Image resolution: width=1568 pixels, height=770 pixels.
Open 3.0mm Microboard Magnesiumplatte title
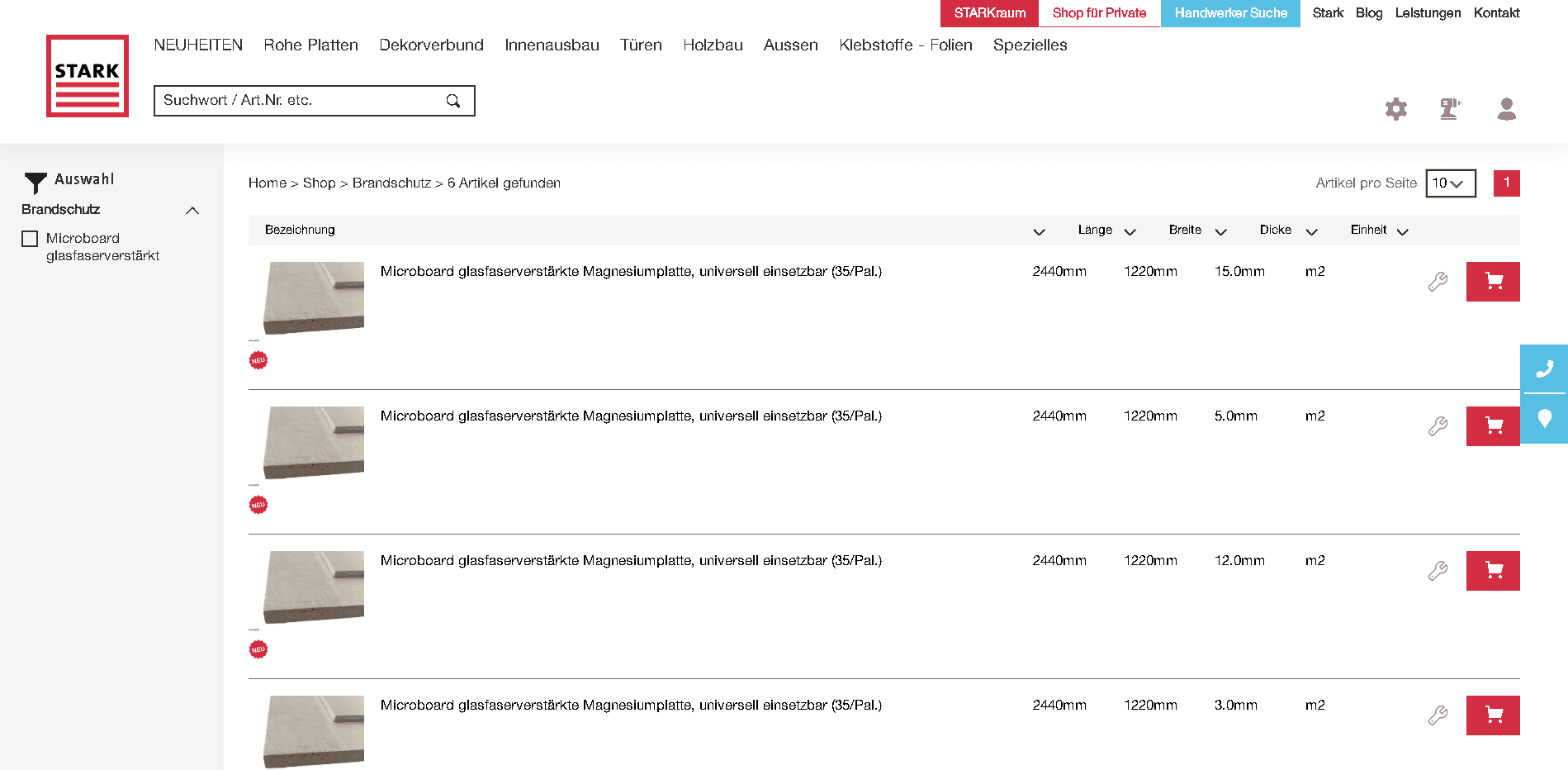(x=631, y=706)
